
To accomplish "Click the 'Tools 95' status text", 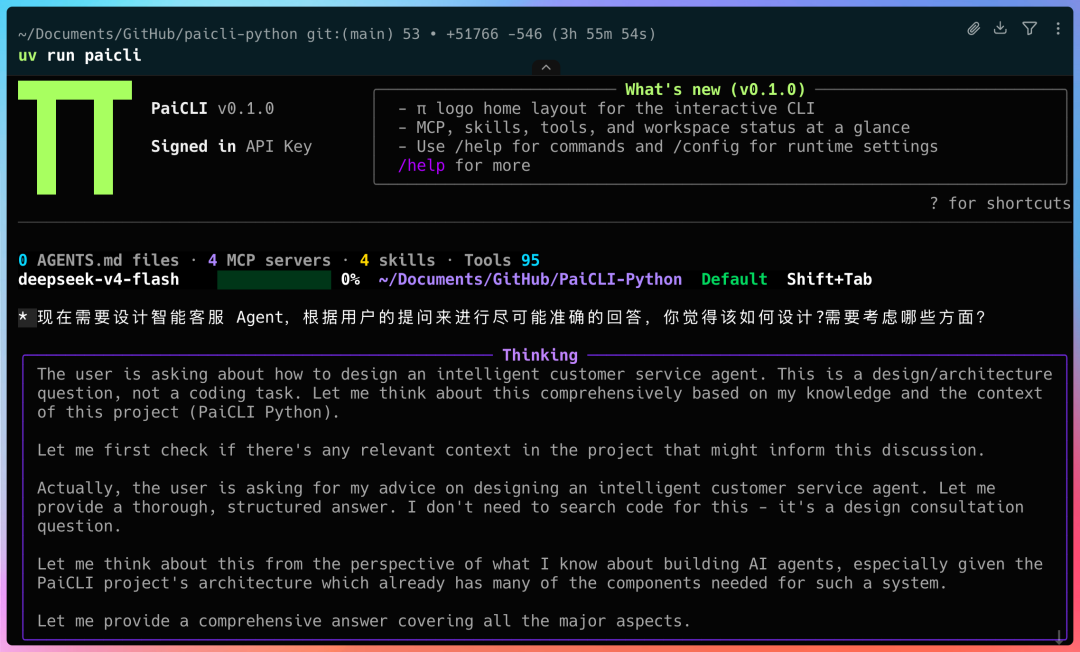I will (501, 260).
